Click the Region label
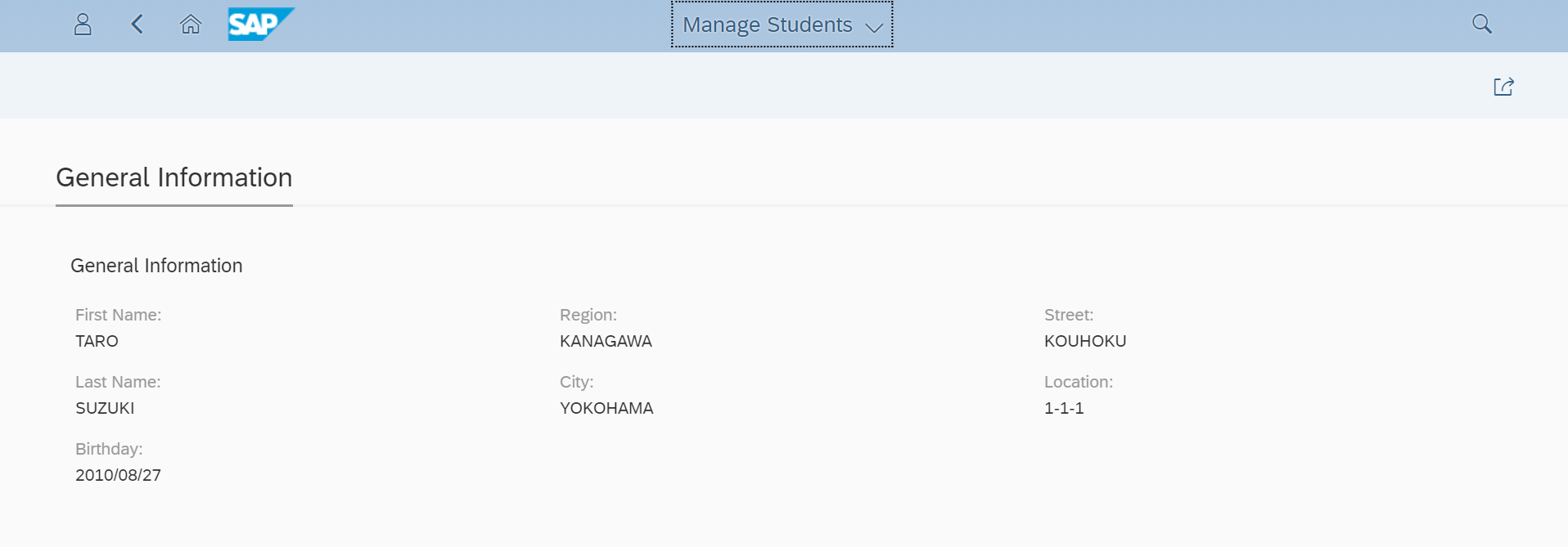Viewport: 1568px width, 547px height. point(588,315)
